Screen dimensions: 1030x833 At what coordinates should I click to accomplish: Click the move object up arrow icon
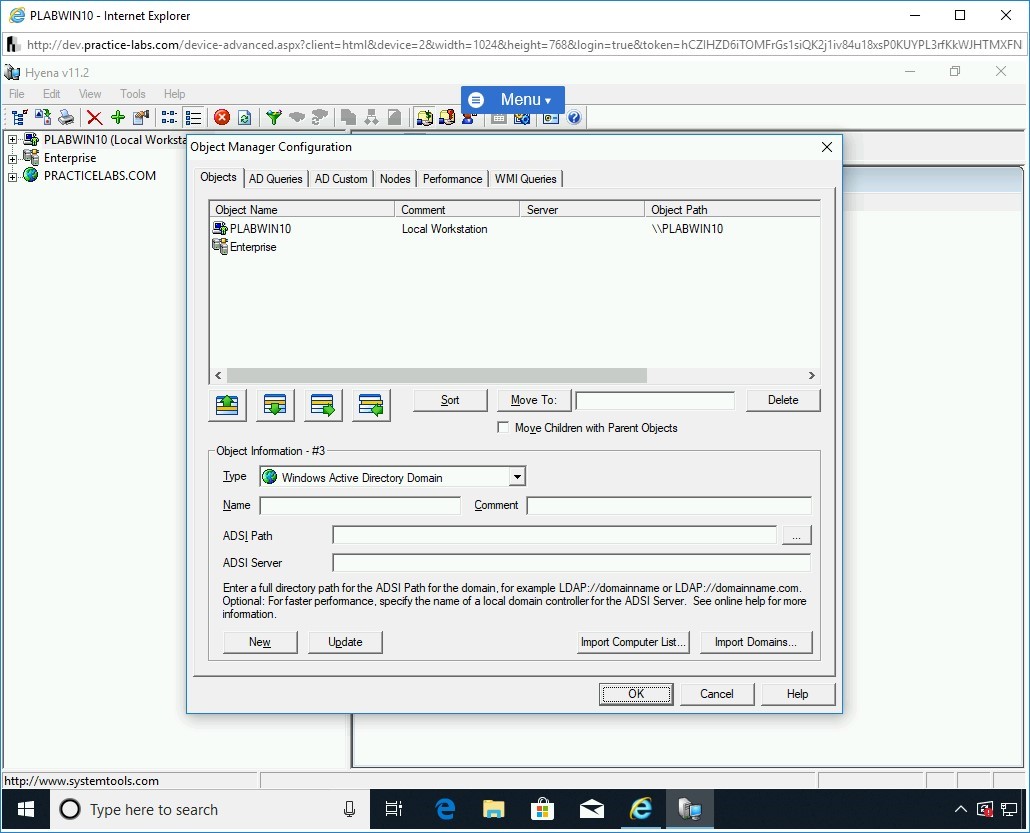coord(227,405)
